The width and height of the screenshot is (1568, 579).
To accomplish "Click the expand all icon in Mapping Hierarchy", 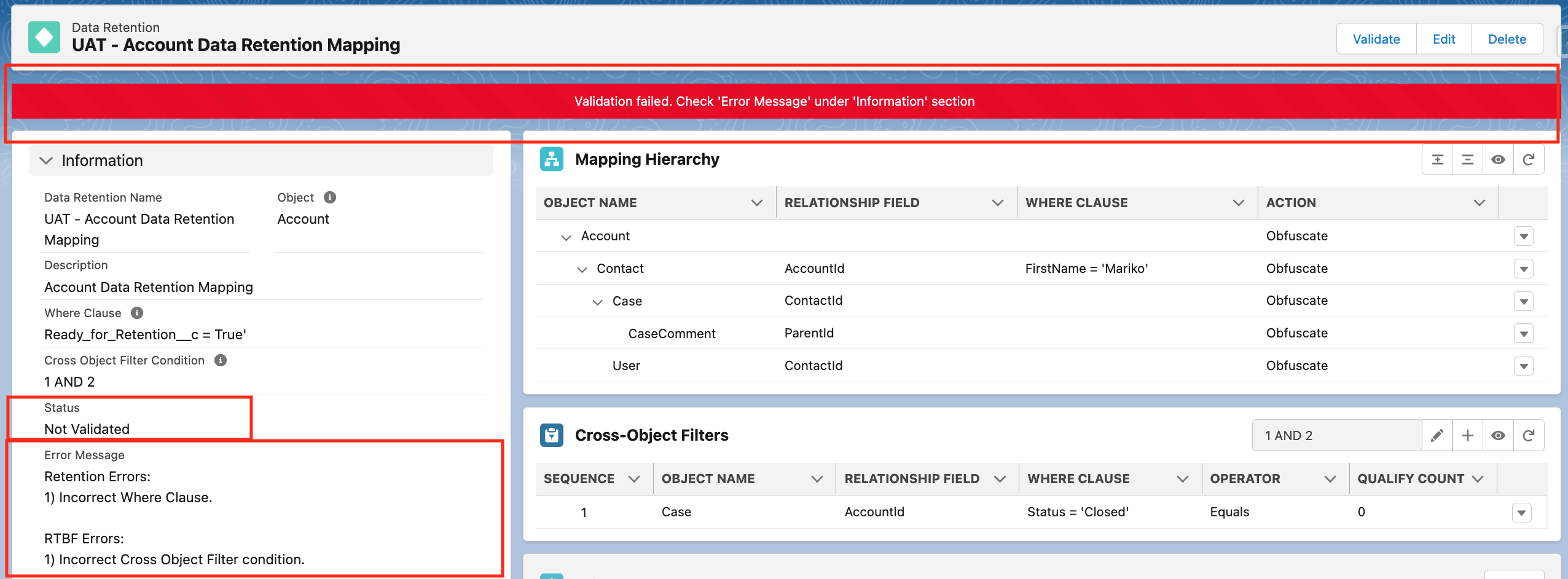I will pyautogui.click(x=1437, y=160).
